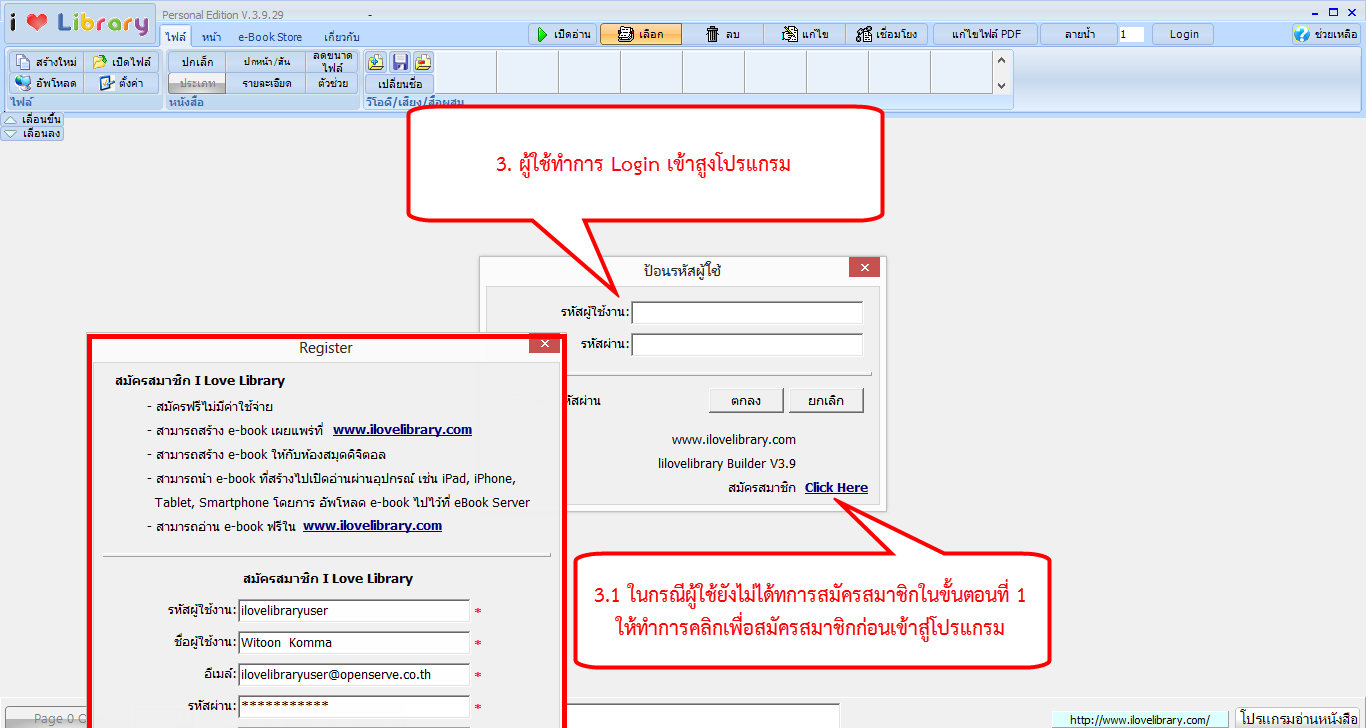Click the field containing Witoon Komma

(354, 643)
